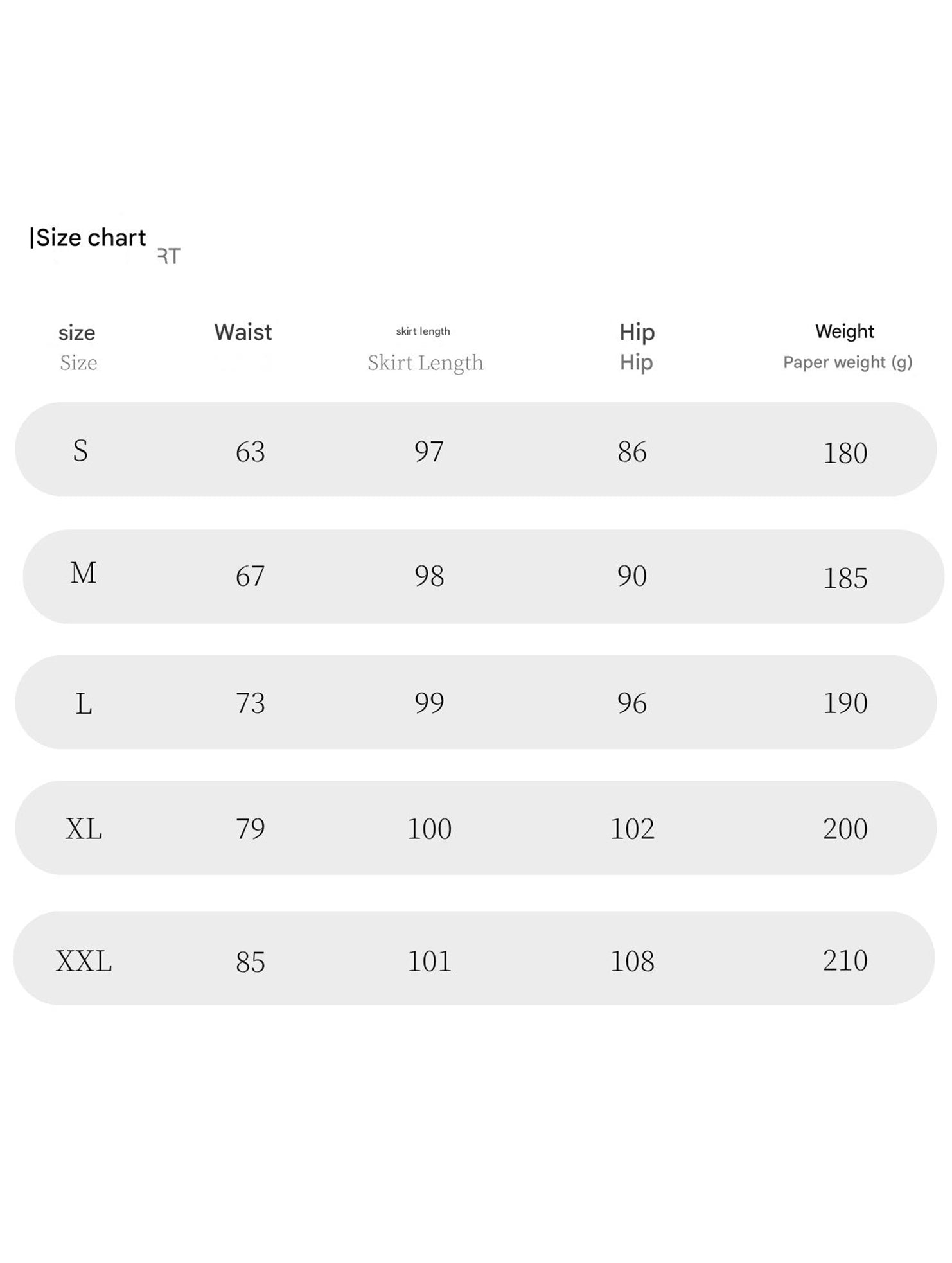Select the M size label

coord(84,573)
